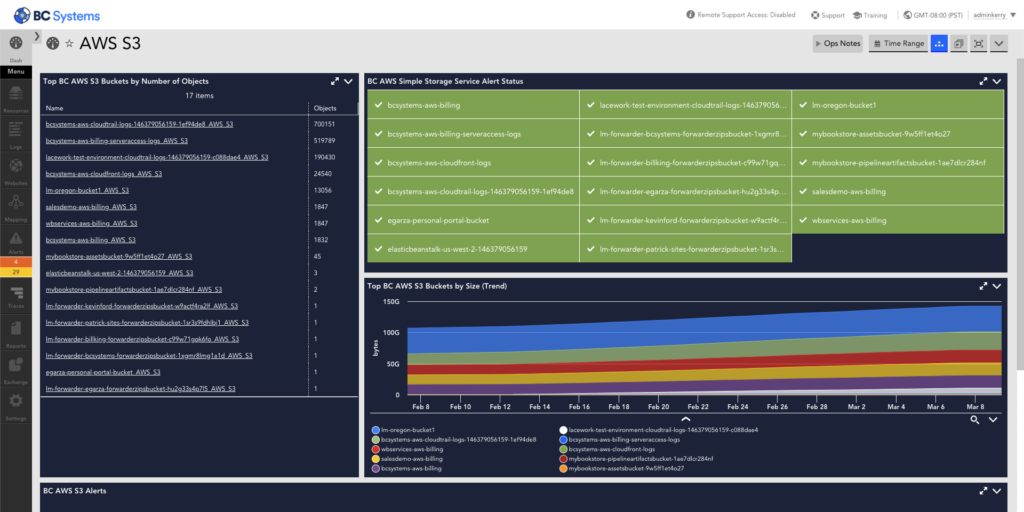
Task: Open Mapping in the left sidebar
Action: [16, 208]
